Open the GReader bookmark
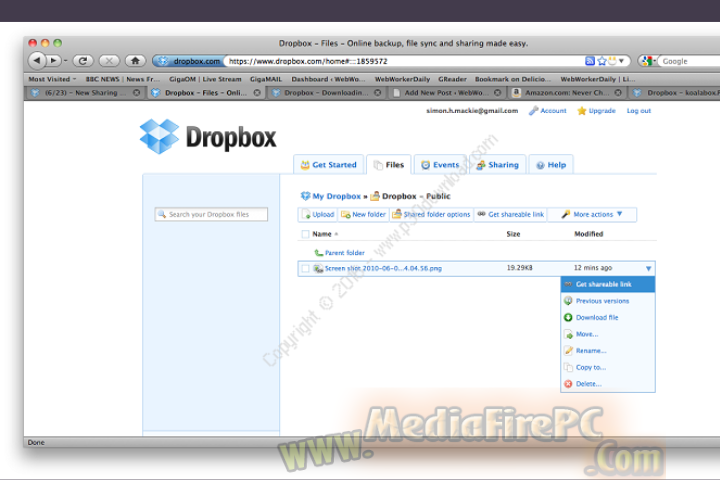 (x=452, y=79)
